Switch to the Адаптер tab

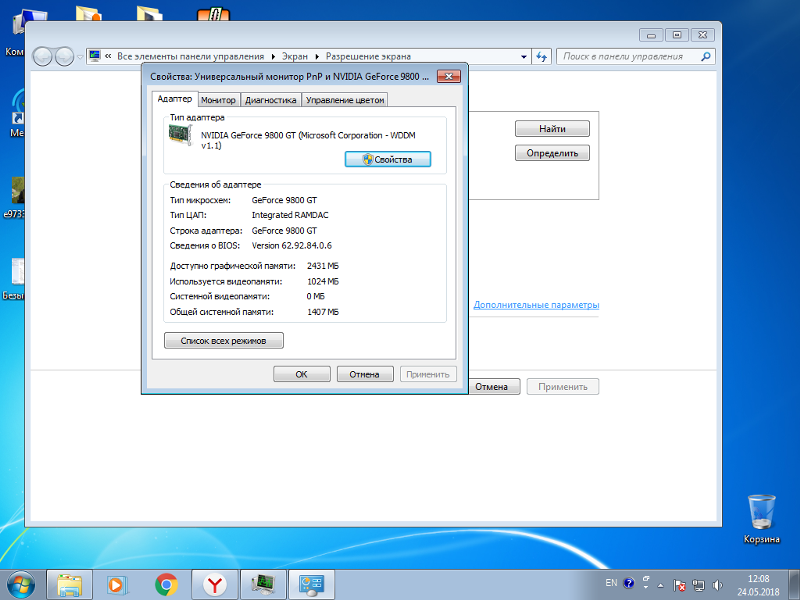pyautogui.click(x=174, y=99)
